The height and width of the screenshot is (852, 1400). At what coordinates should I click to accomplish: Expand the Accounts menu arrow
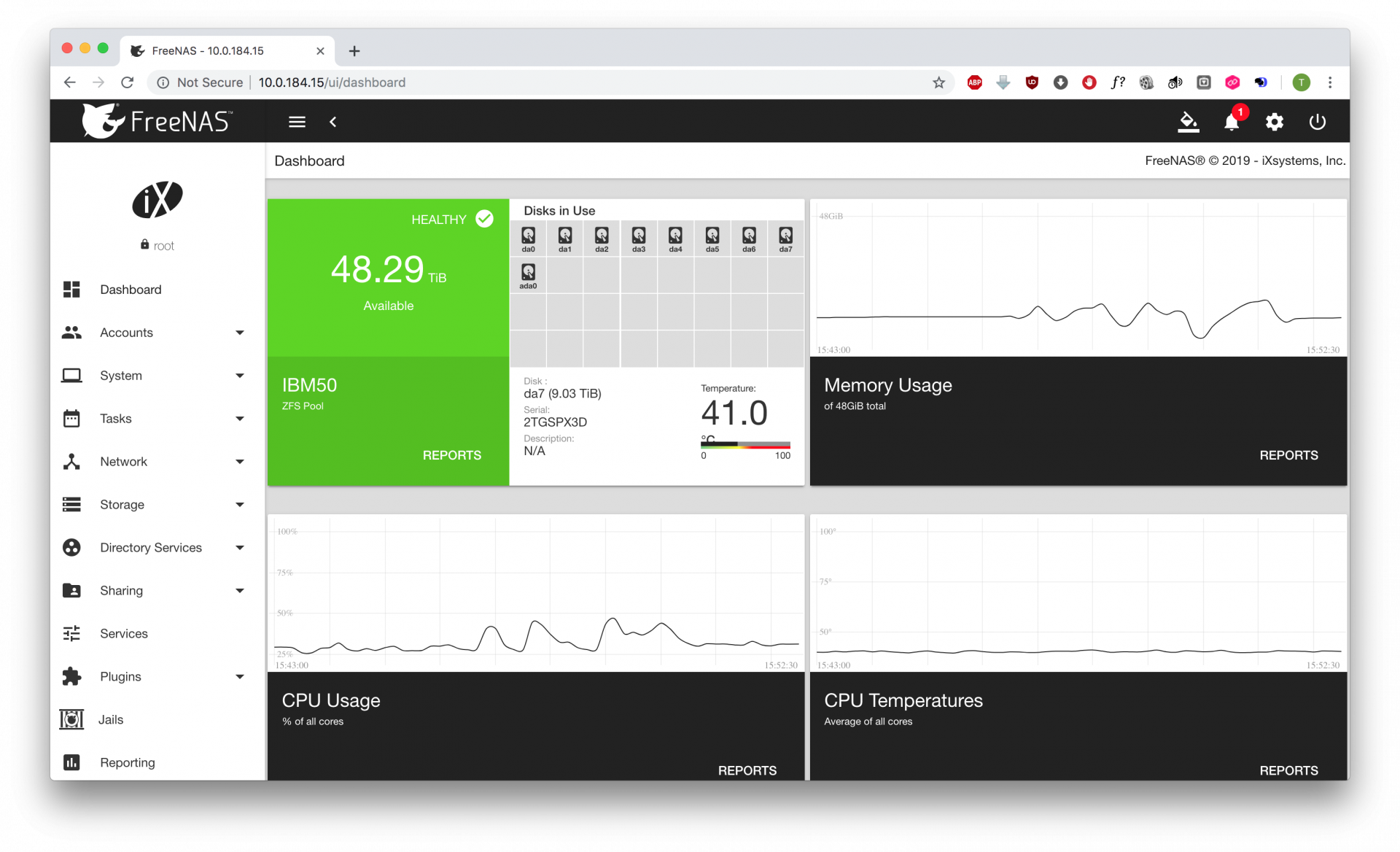click(240, 333)
